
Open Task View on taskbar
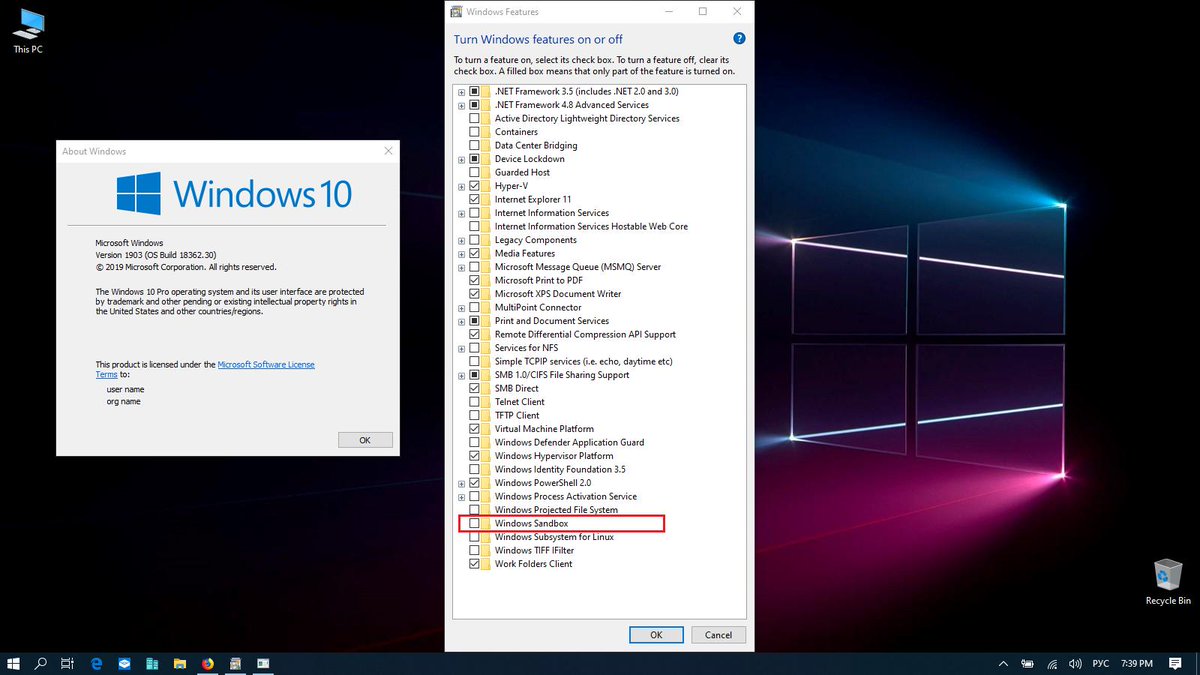(x=67, y=663)
